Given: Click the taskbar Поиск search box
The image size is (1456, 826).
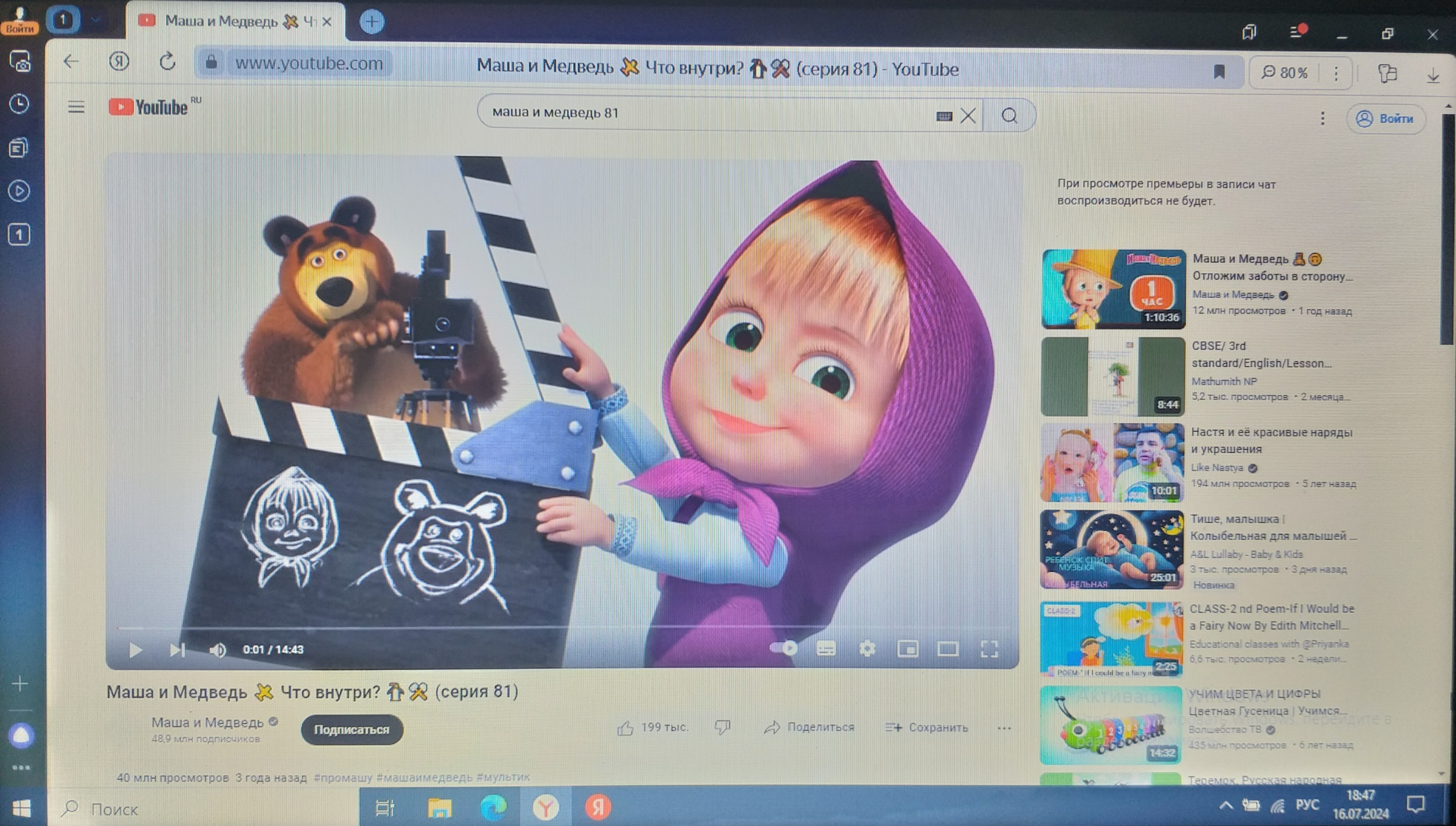Looking at the screenshot, I should coord(204,808).
